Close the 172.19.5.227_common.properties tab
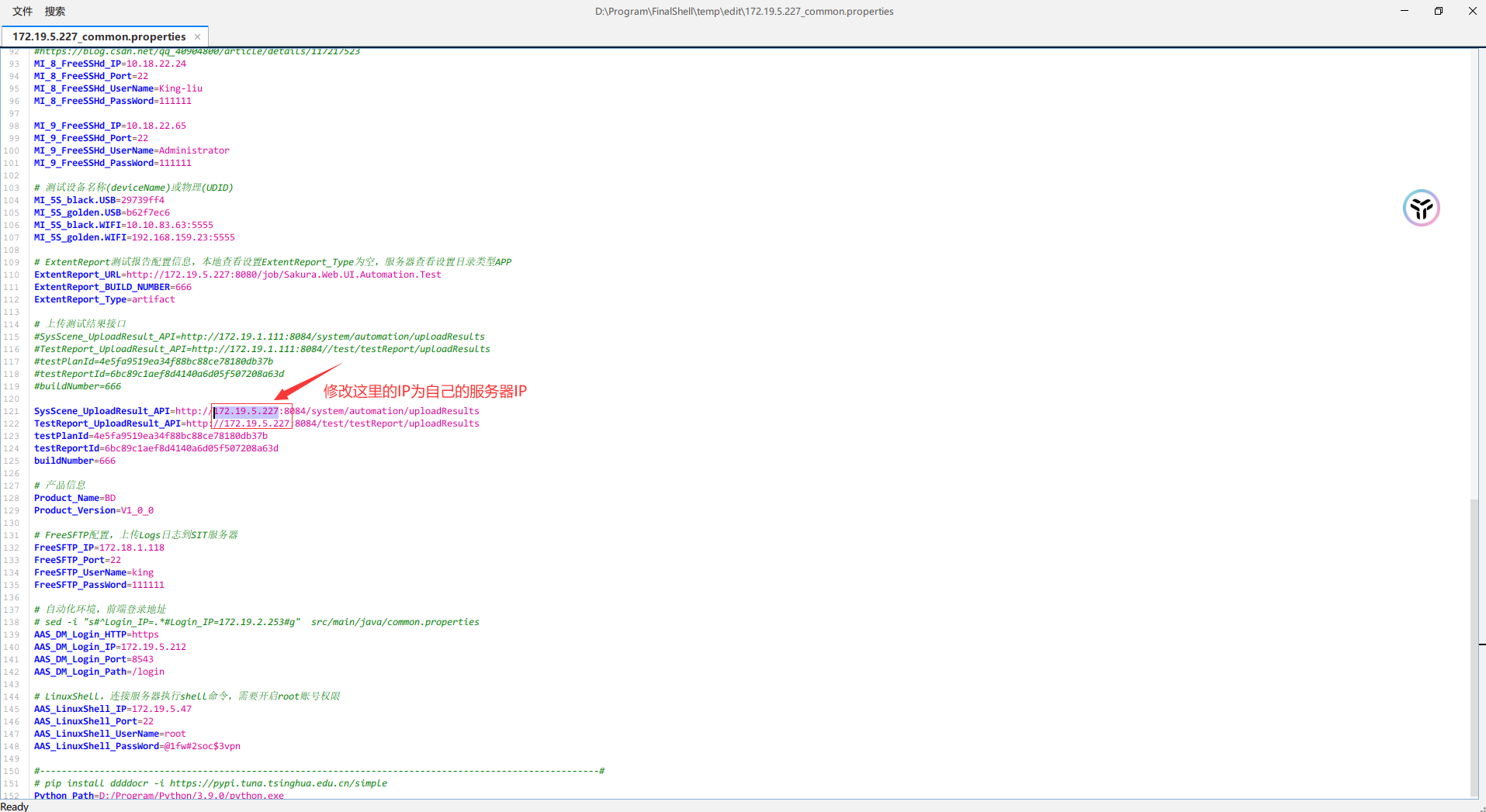Viewport: 1486px width, 812px height. pos(197,36)
